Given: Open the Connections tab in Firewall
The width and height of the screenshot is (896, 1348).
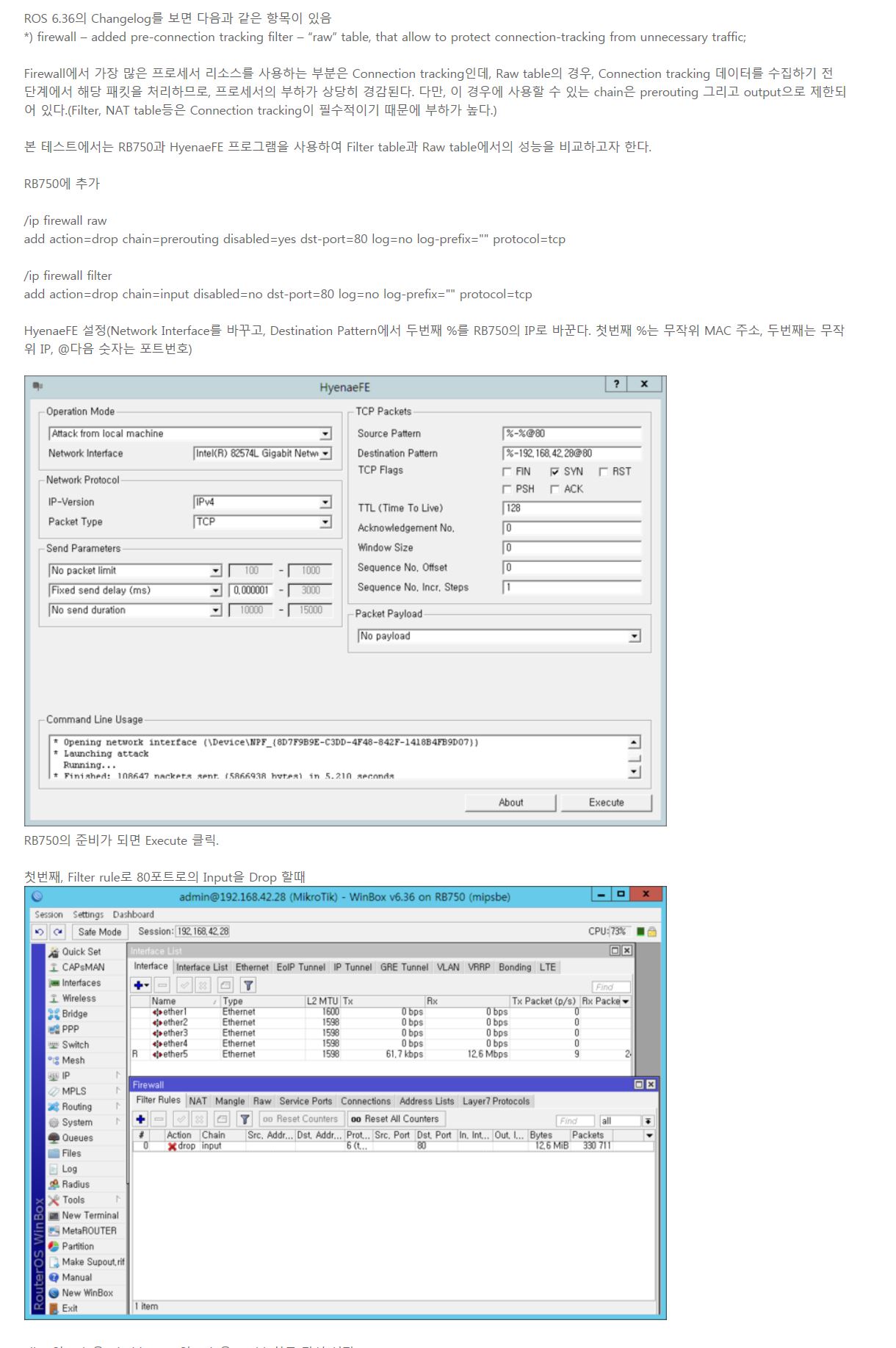Looking at the screenshot, I should [366, 1101].
